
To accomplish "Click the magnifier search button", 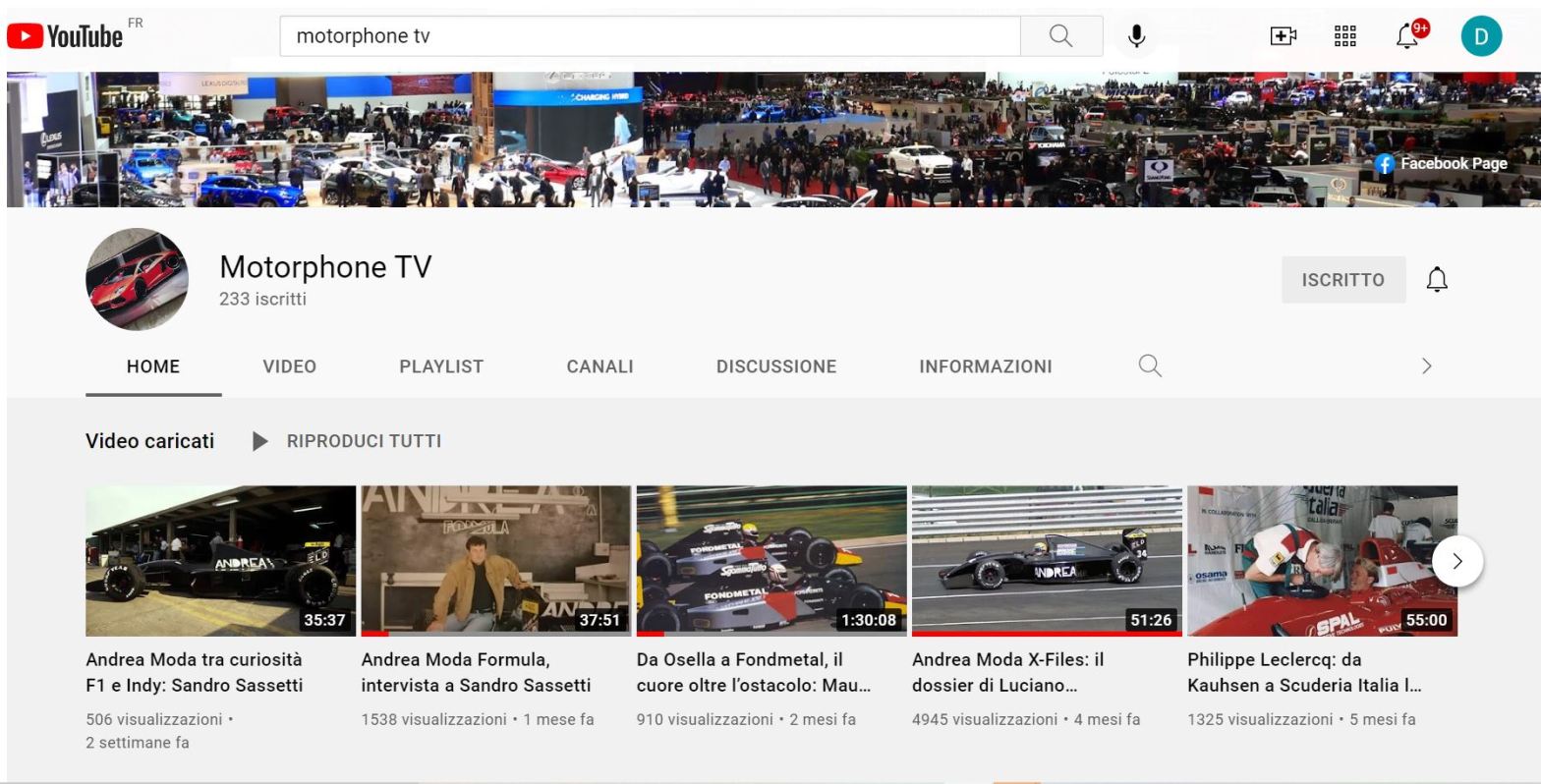I will (1060, 36).
